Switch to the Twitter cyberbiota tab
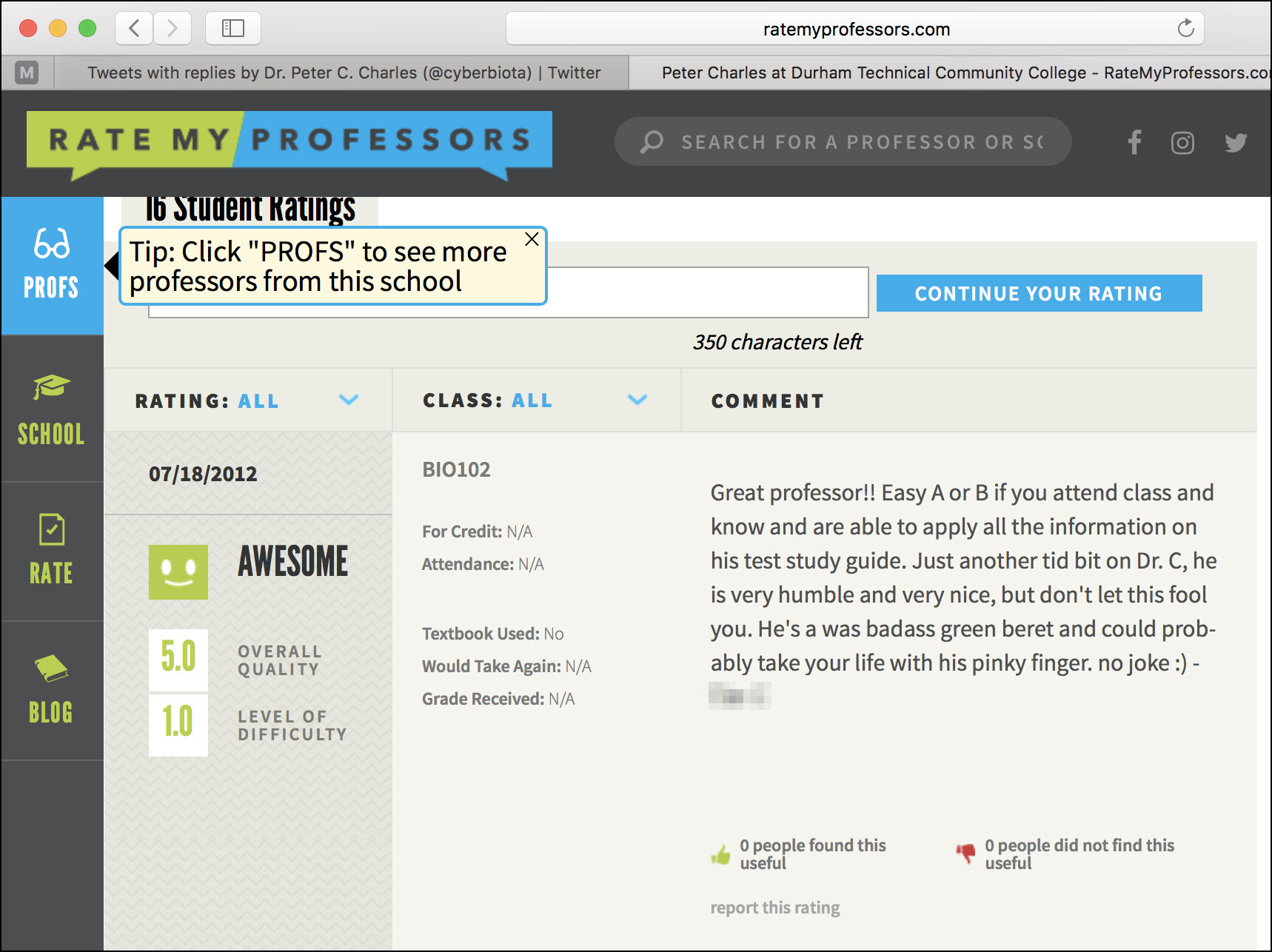Screen dimensions: 1272x952 coord(344,73)
